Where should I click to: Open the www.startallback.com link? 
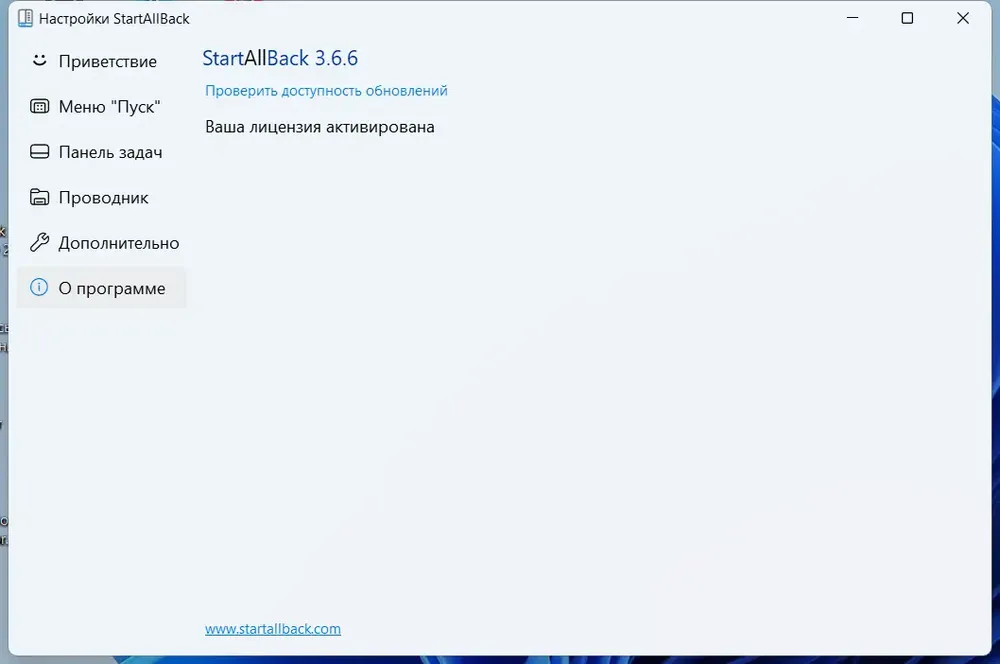[272, 629]
